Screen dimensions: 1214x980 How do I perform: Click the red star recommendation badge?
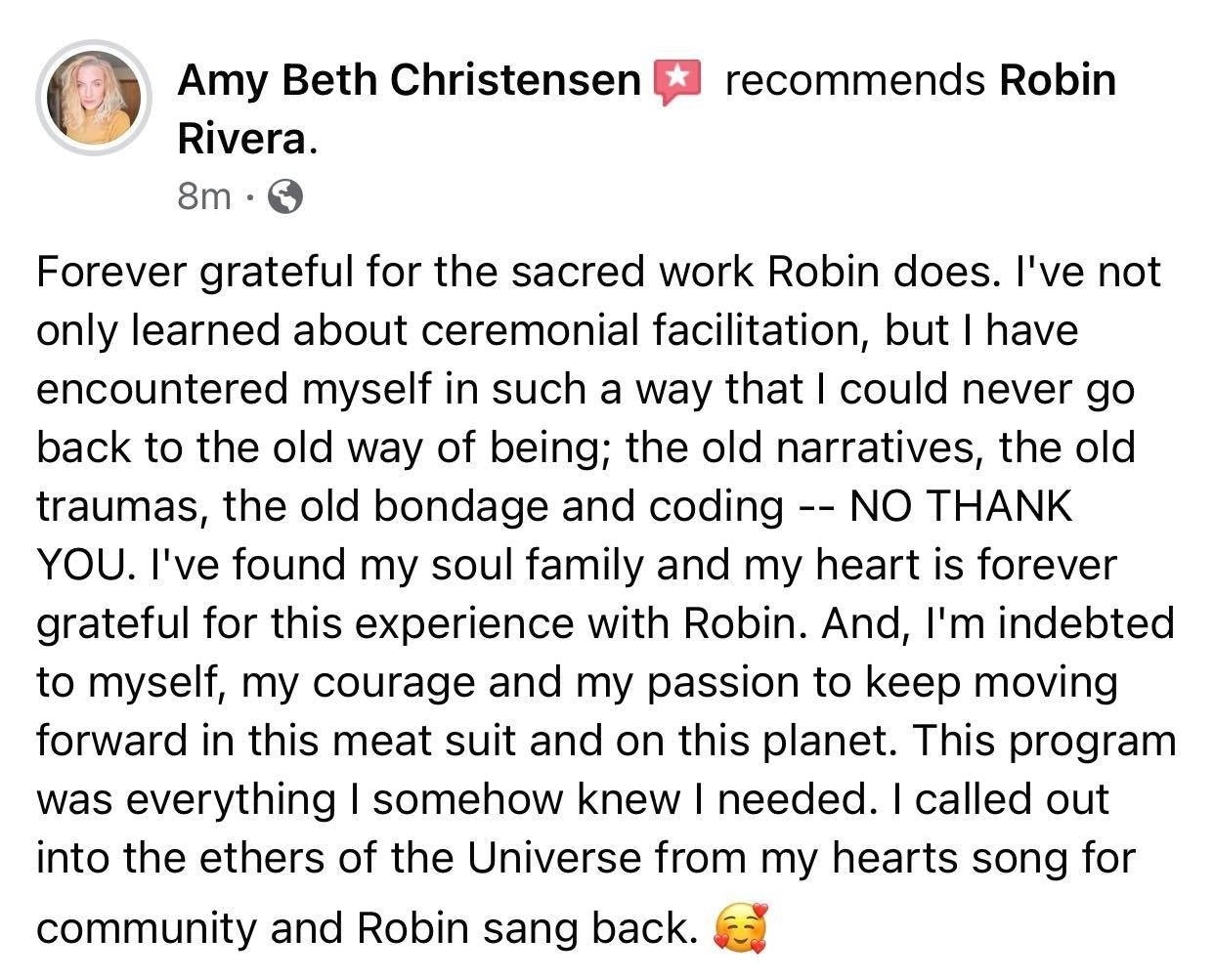pyautogui.click(x=677, y=80)
